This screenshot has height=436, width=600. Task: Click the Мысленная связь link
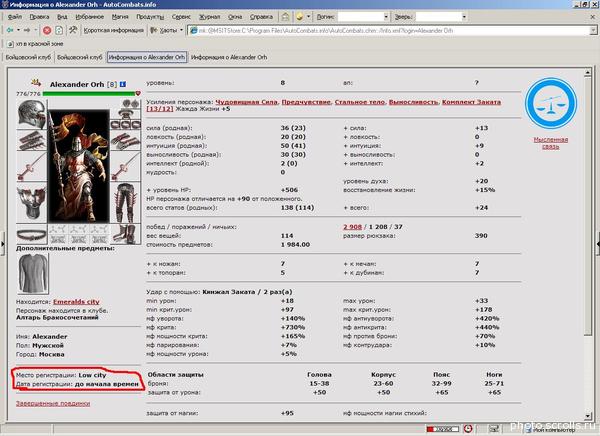click(551, 143)
